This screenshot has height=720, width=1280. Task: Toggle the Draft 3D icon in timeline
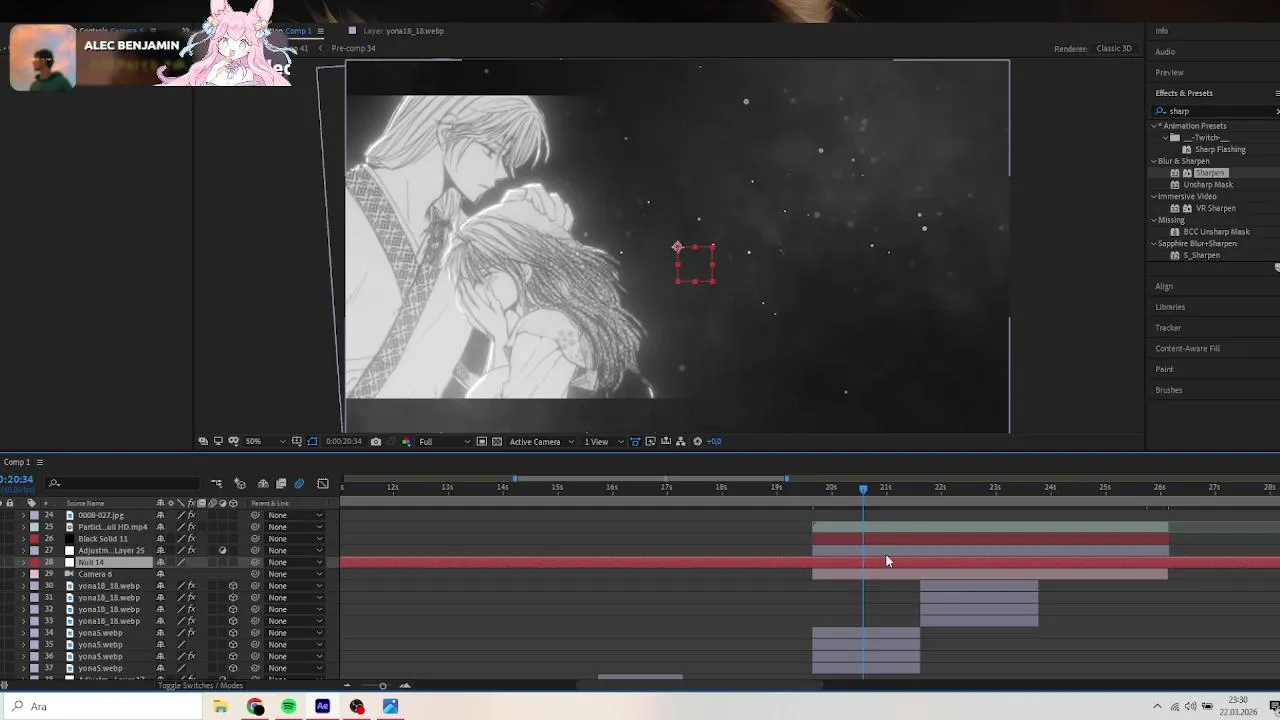pyautogui.click(x=240, y=484)
